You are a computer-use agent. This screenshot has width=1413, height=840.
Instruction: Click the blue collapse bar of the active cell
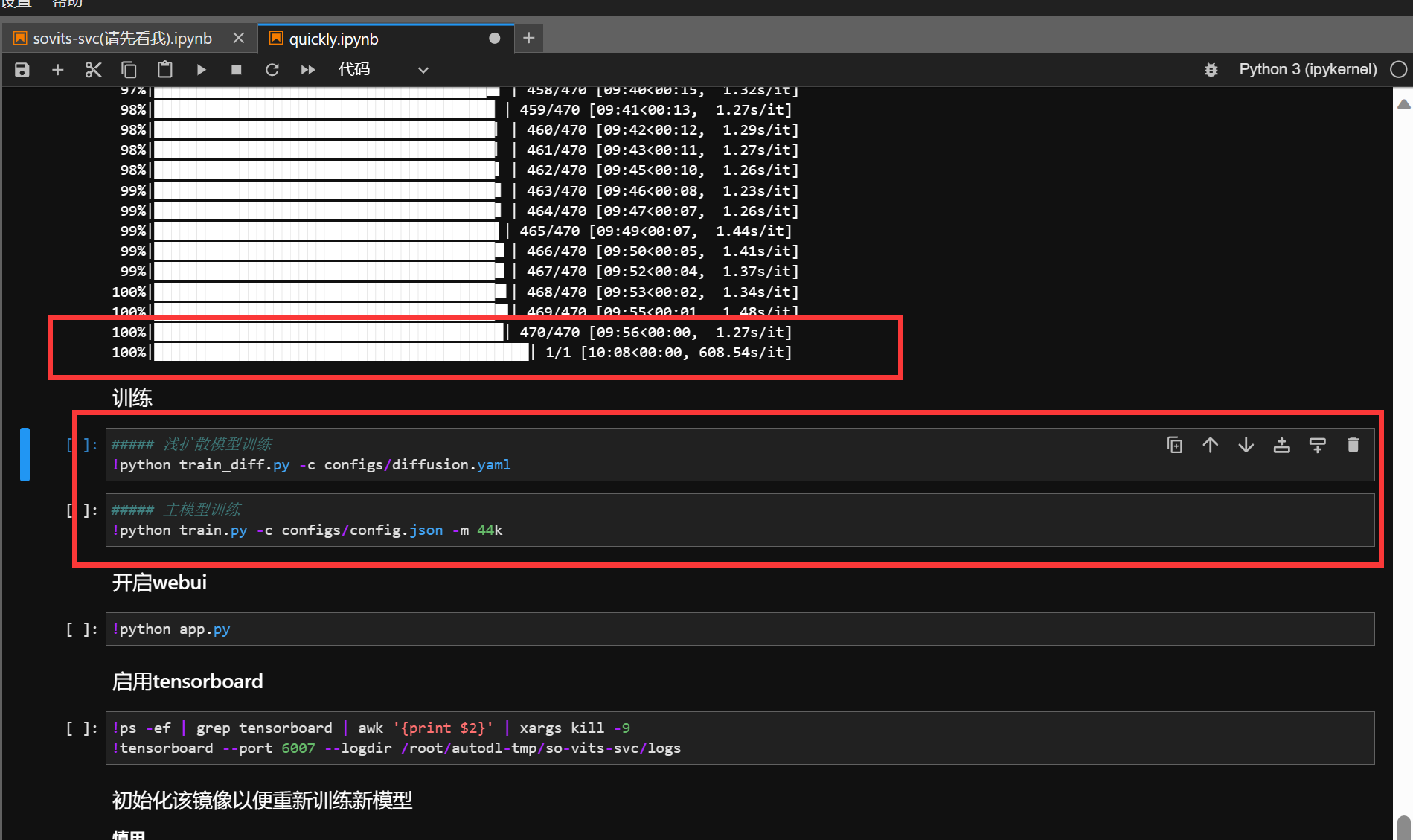[x=25, y=455]
